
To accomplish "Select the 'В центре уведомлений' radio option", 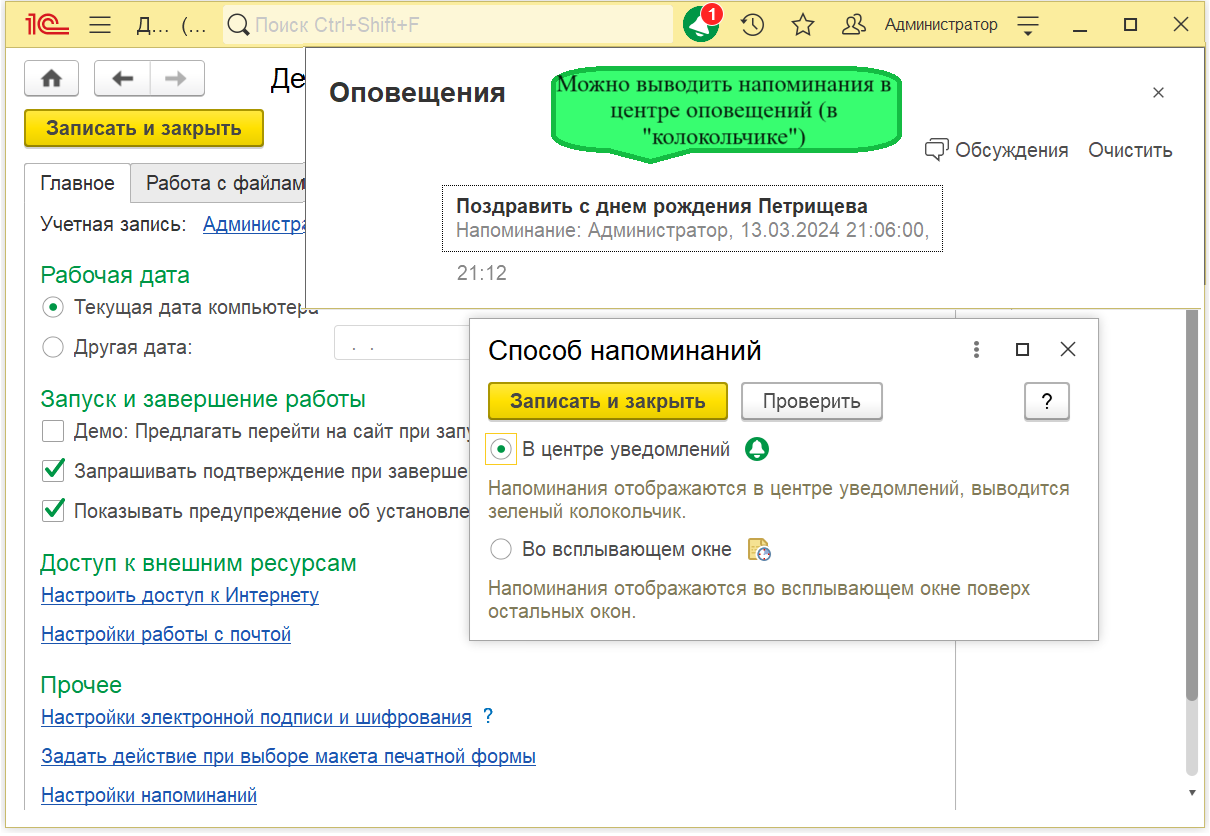I will (502, 450).
